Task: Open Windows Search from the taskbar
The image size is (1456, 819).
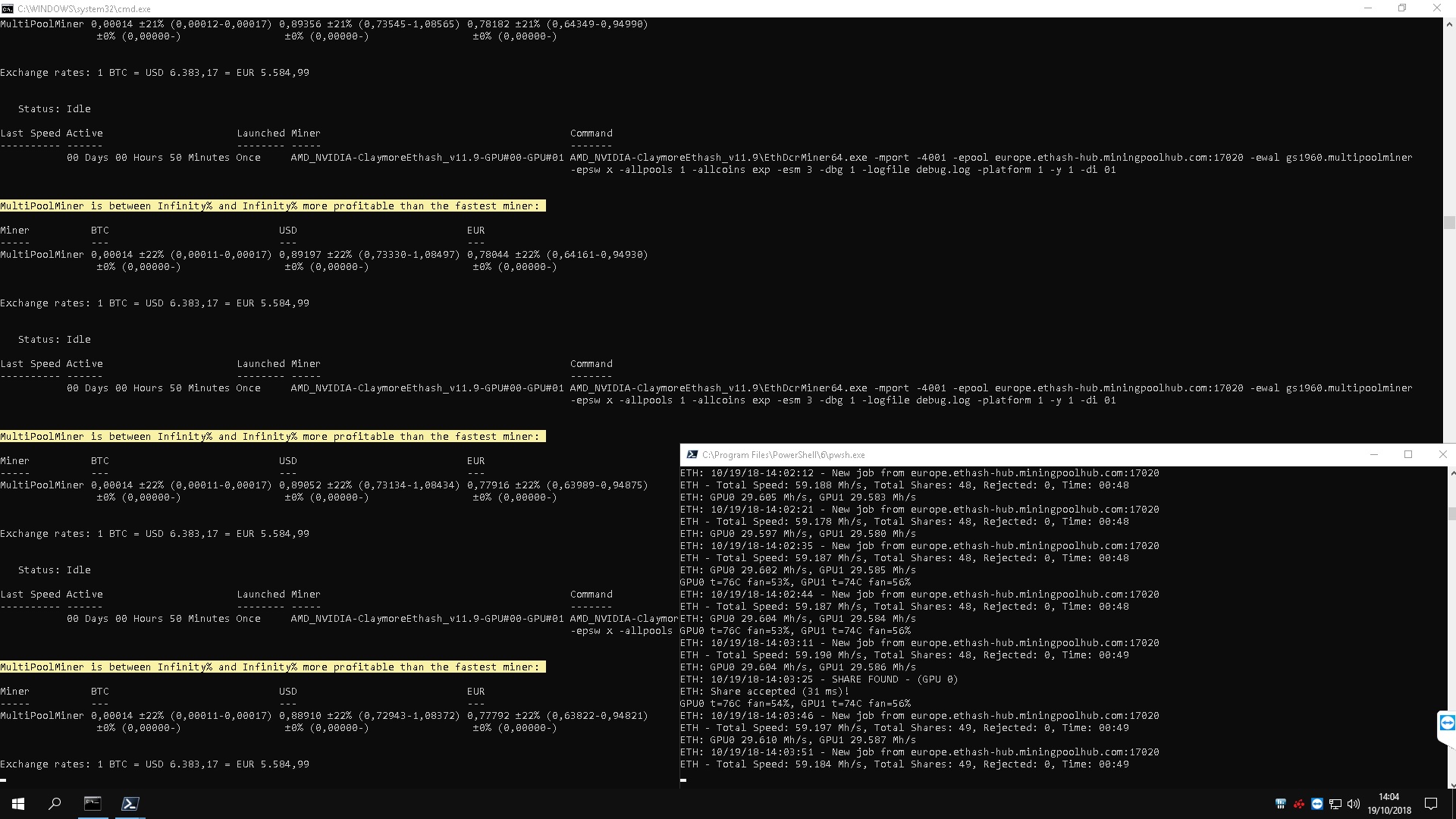Action: click(x=53, y=804)
